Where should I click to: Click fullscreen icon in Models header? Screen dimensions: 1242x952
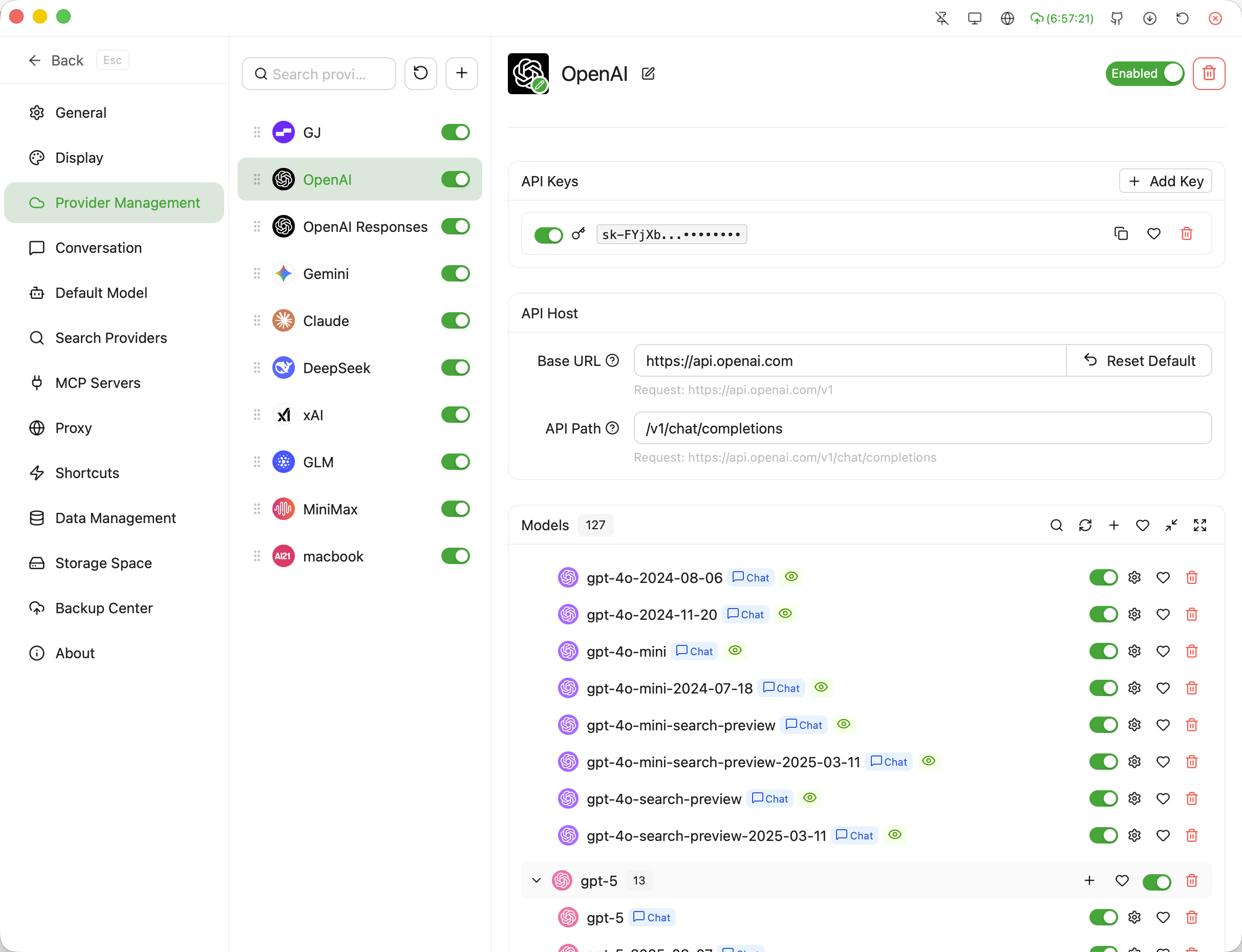tap(1200, 525)
